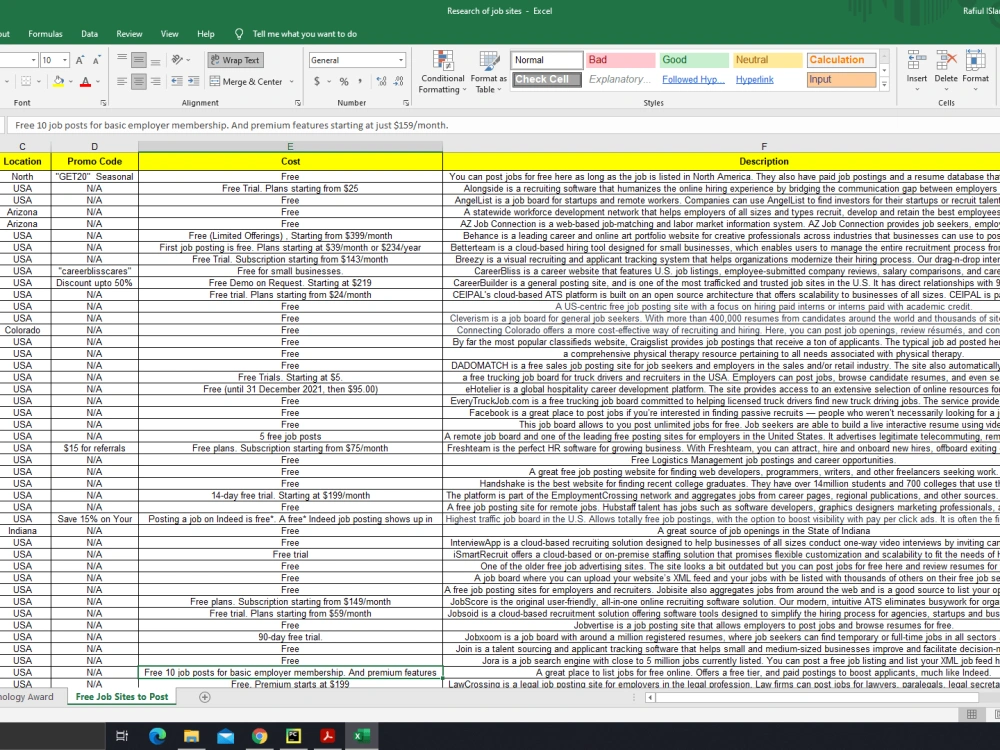Apply top vertical alignment

point(122,60)
